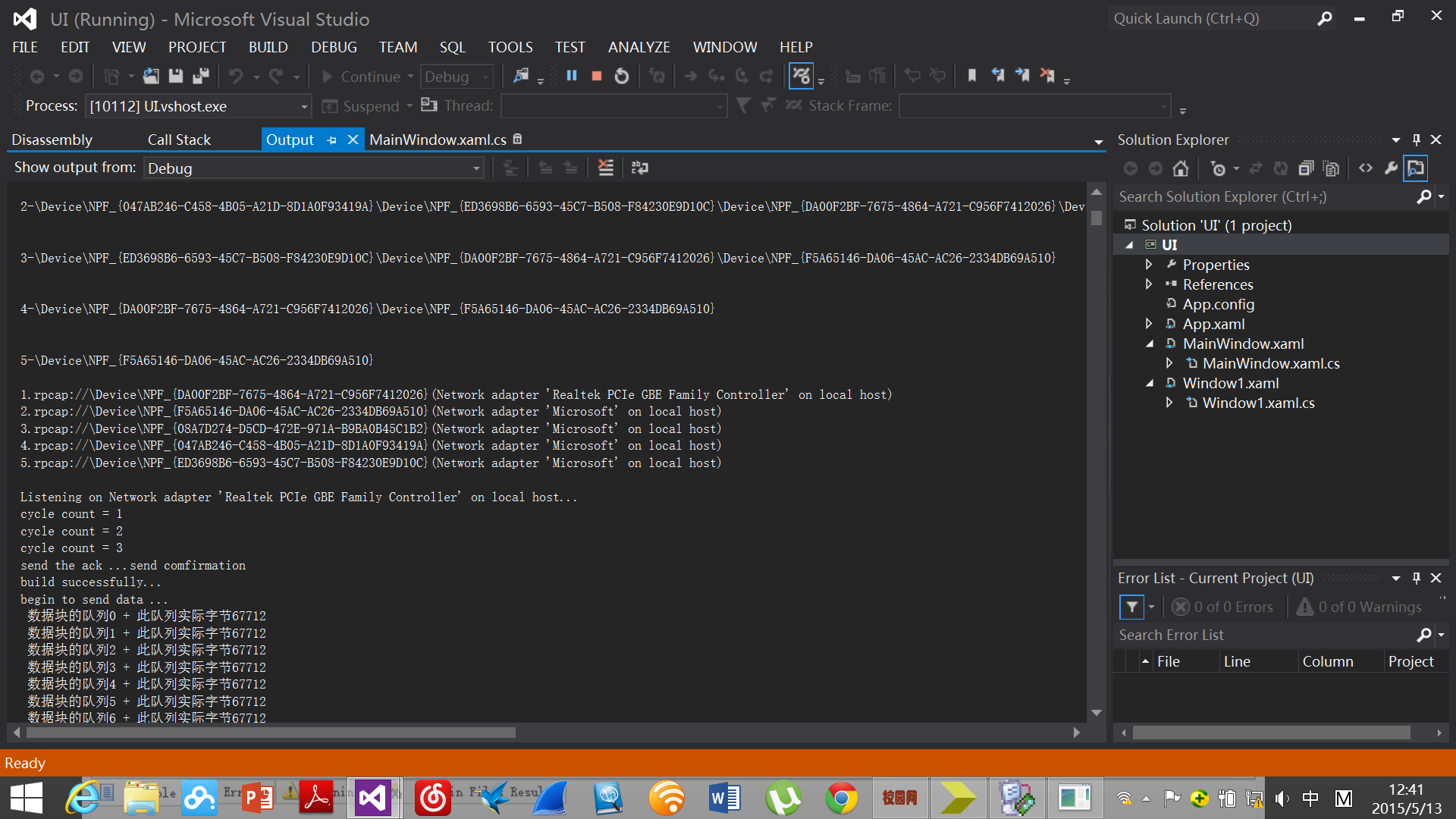Clear all output with the red X icon
This screenshot has height=819, width=1456.
(606, 167)
